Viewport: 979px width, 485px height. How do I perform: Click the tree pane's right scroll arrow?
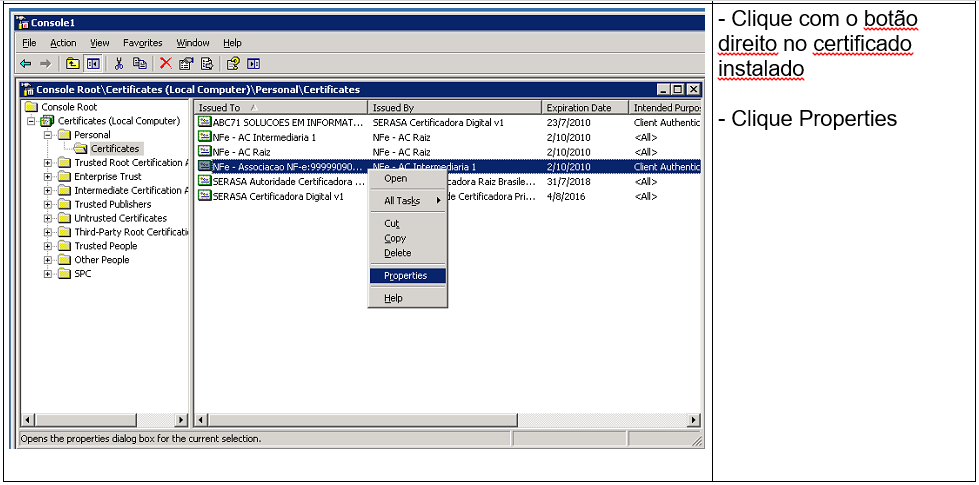coord(182,420)
